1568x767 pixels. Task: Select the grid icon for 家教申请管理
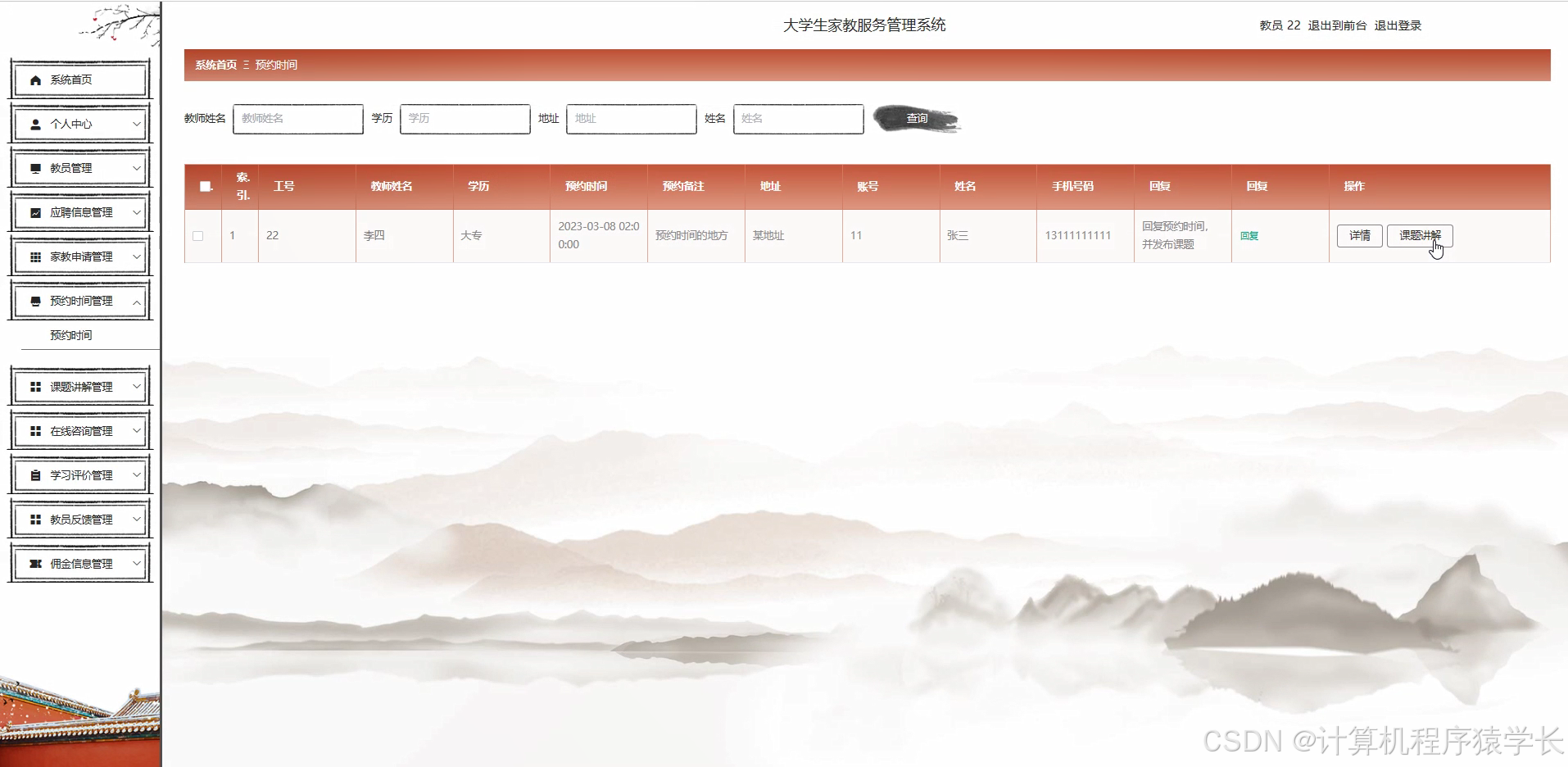(x=34, y=256)
